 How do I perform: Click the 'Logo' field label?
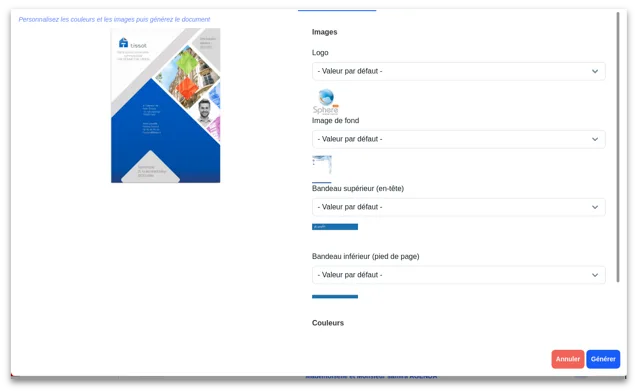[320, 53]
